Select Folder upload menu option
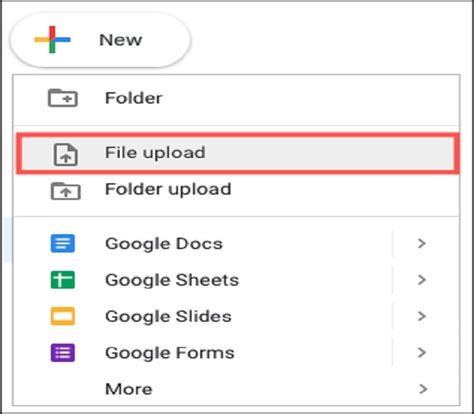The height and width of the screenshot is (414, 474). coord(236,189)
